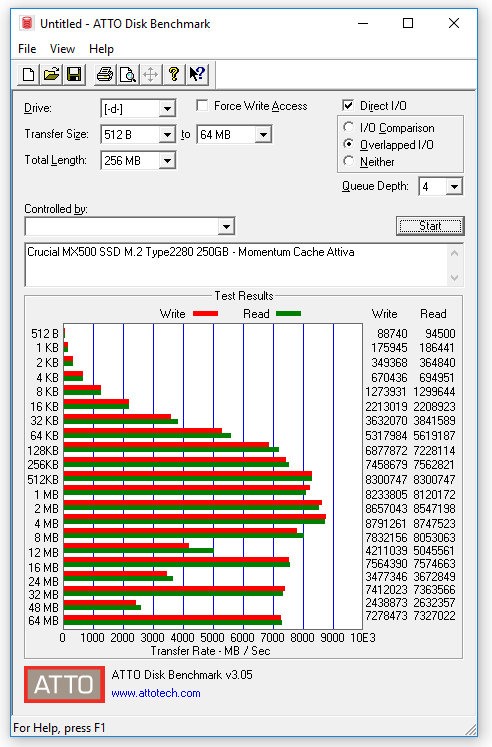Minimize the ATTO Disk Benchmark window

(x=363, y=23)
